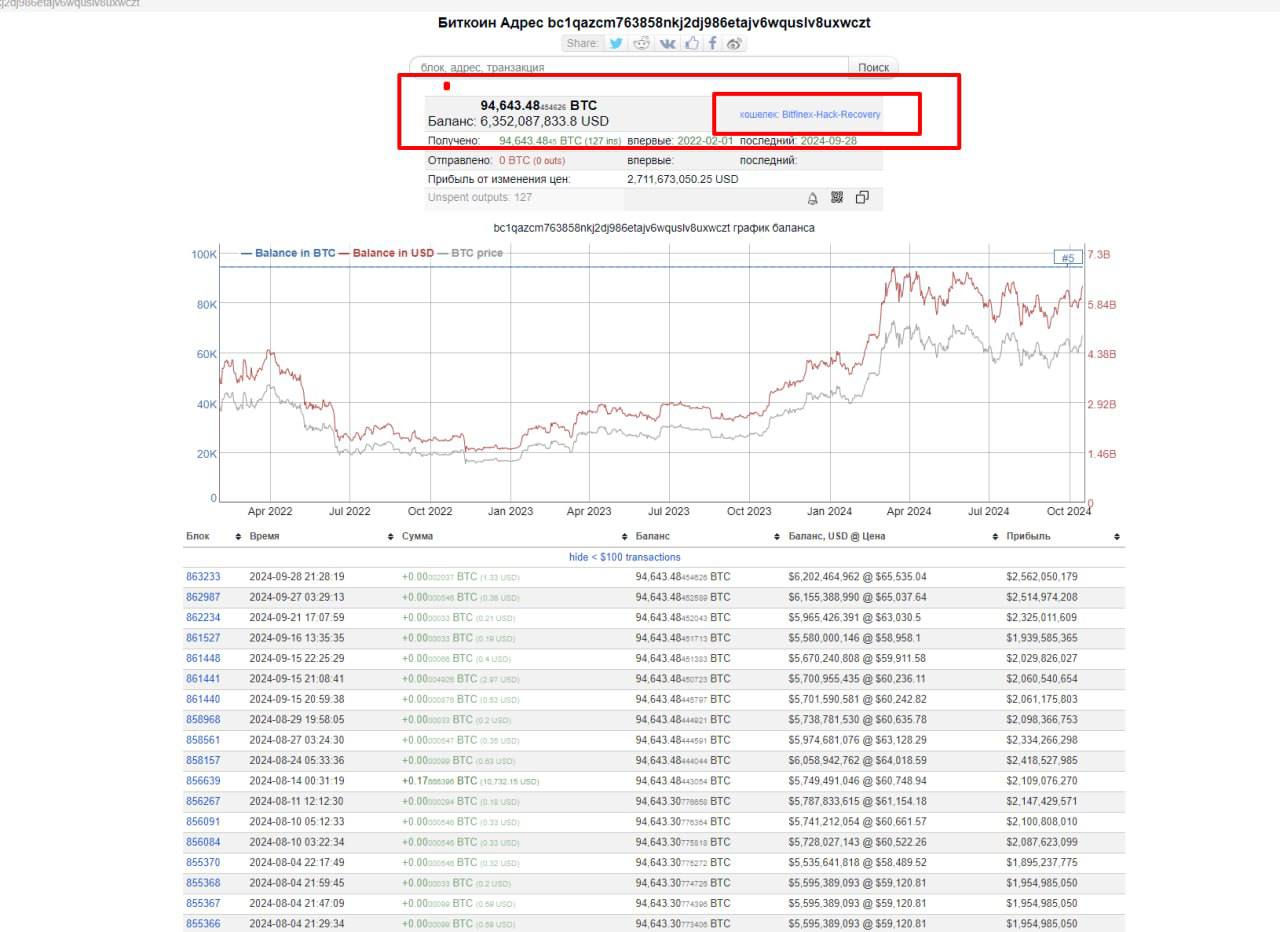
Task: Open block 858157
Action: (203, 760)
